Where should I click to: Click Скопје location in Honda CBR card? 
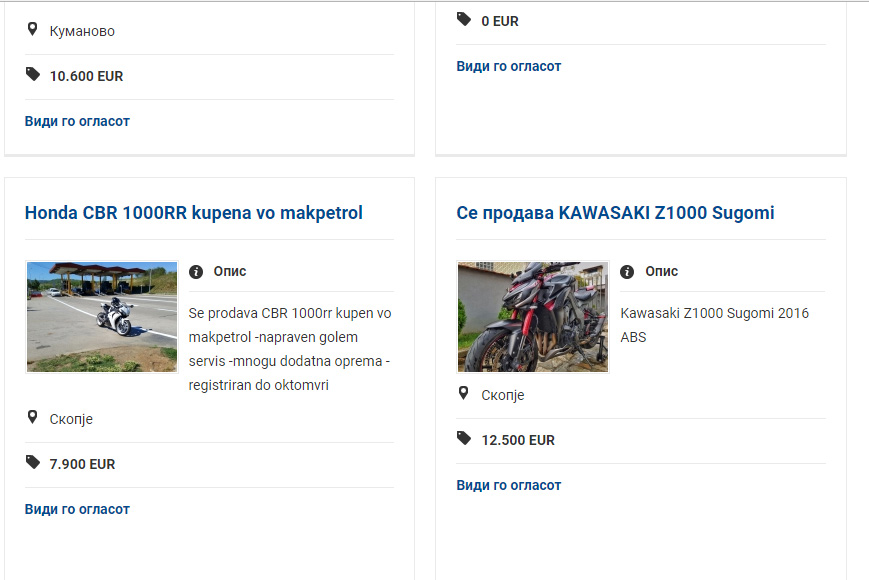[71, 419]
